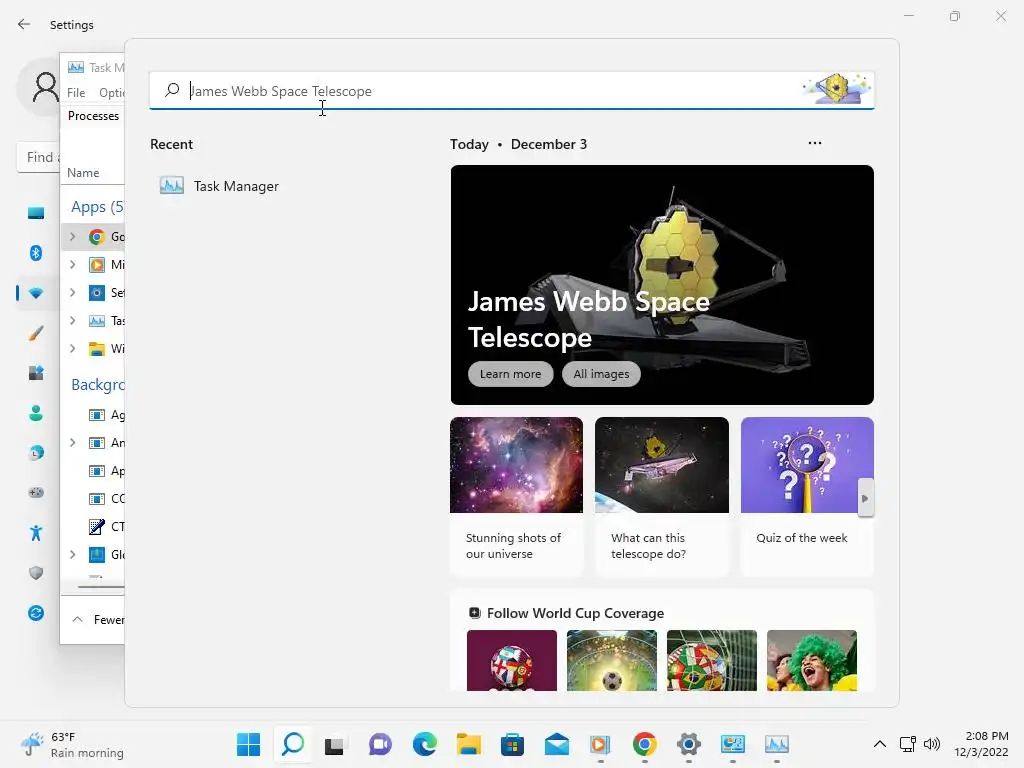Open Task View on the taskbar

point(335,744)
